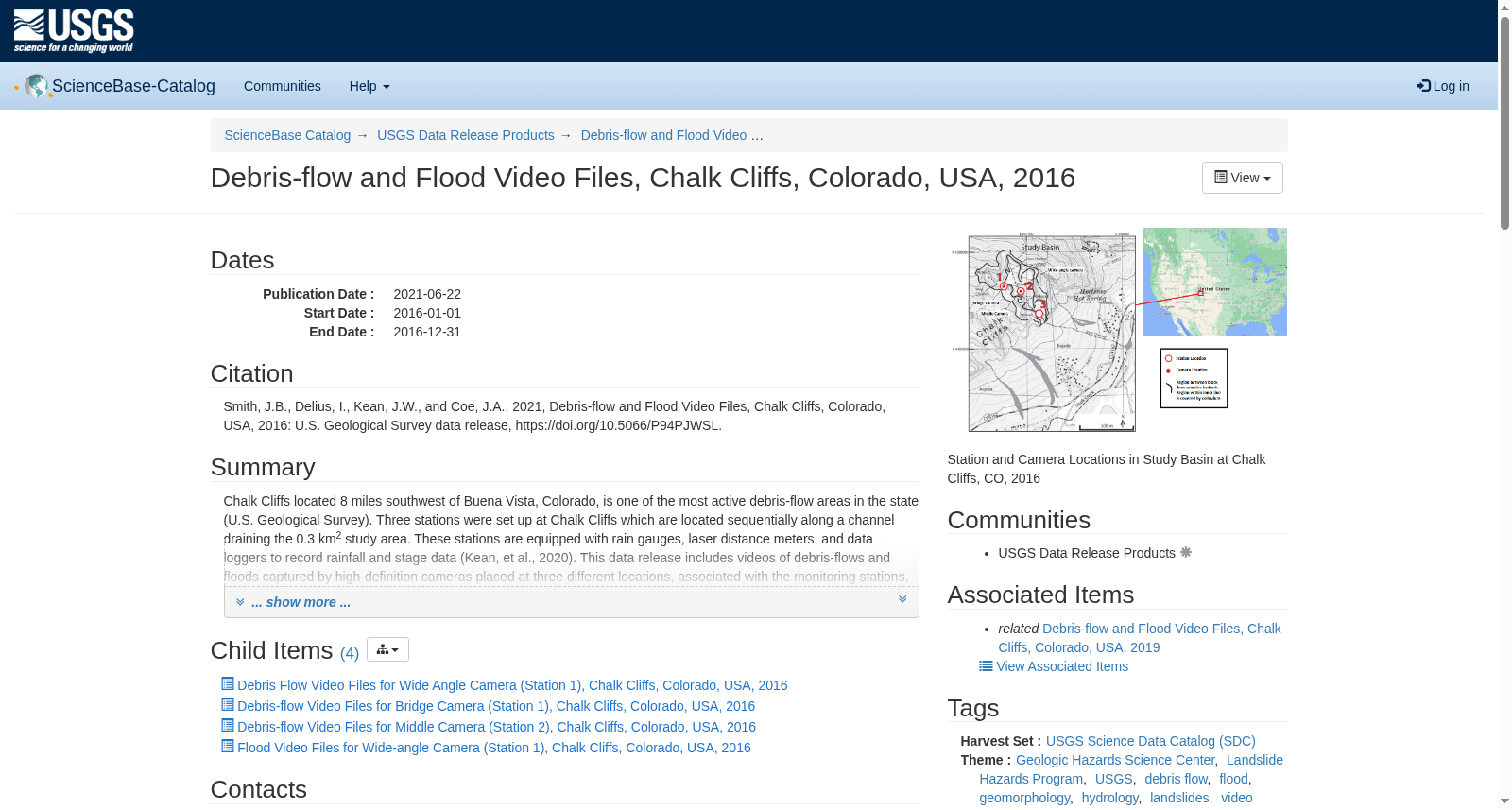Click the landslides tag
Image resolution: width=1512 pixels, height=810 pixels.
coord(1179,798)
